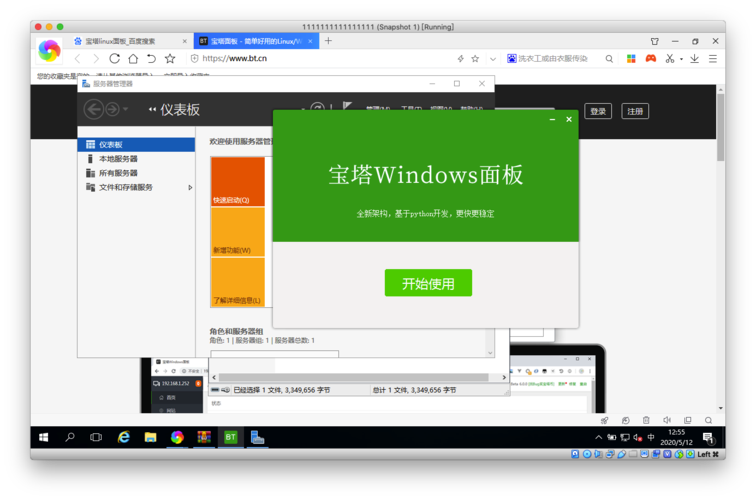Click the 了解详细信息(L) tile
Screen dimensions: 756x500
238,282
